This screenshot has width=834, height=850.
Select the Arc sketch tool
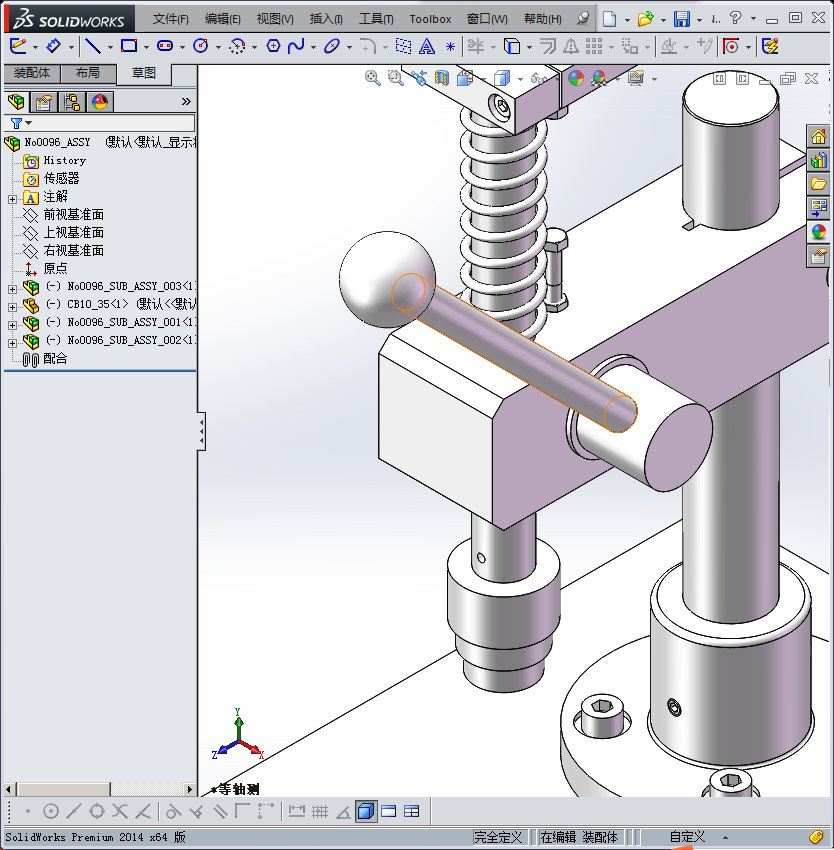237,47
